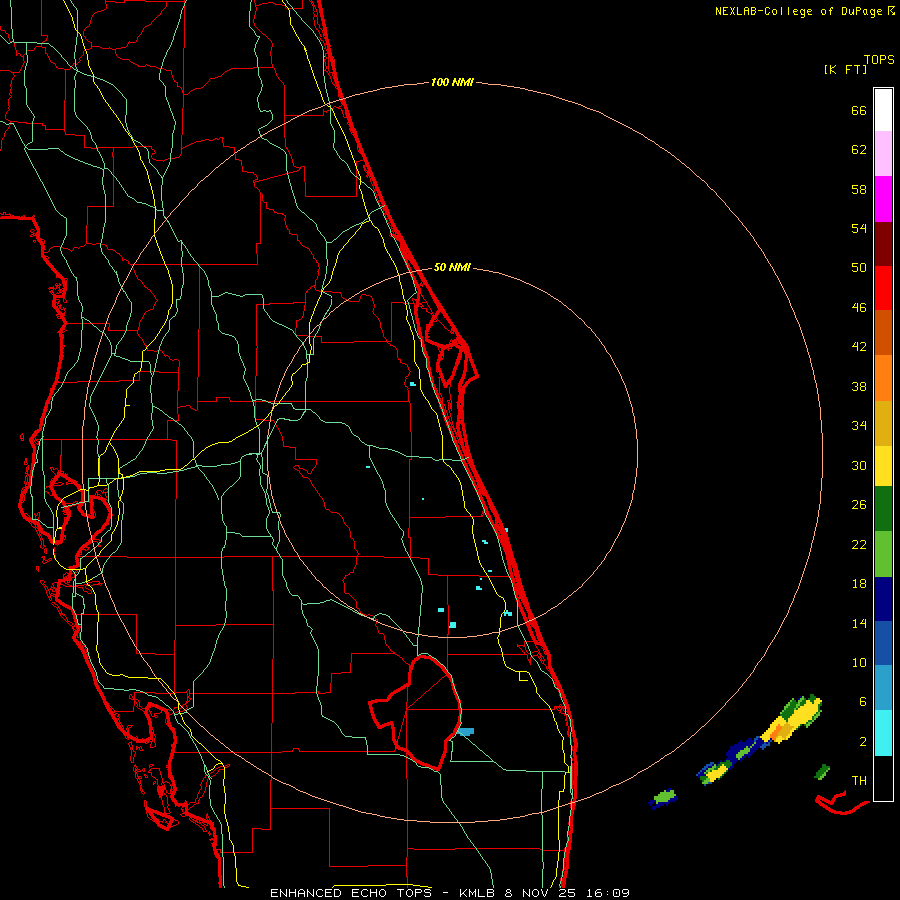Click the legend value "30"
Image resolution: width=900 pixels, height=900 pixels.
(x=859, y=465)
